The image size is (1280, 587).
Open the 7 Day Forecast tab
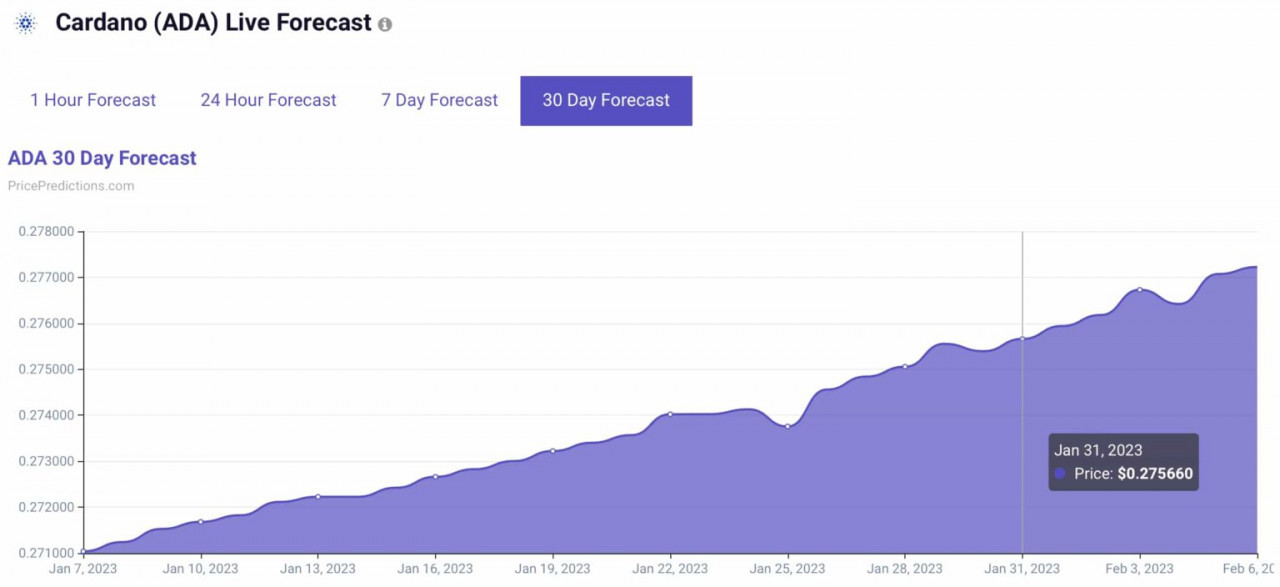click(x=439, y=100)
